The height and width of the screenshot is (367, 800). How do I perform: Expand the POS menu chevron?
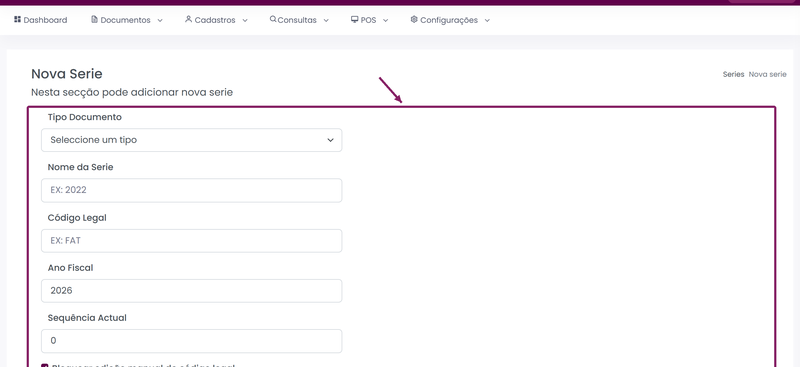386,20
